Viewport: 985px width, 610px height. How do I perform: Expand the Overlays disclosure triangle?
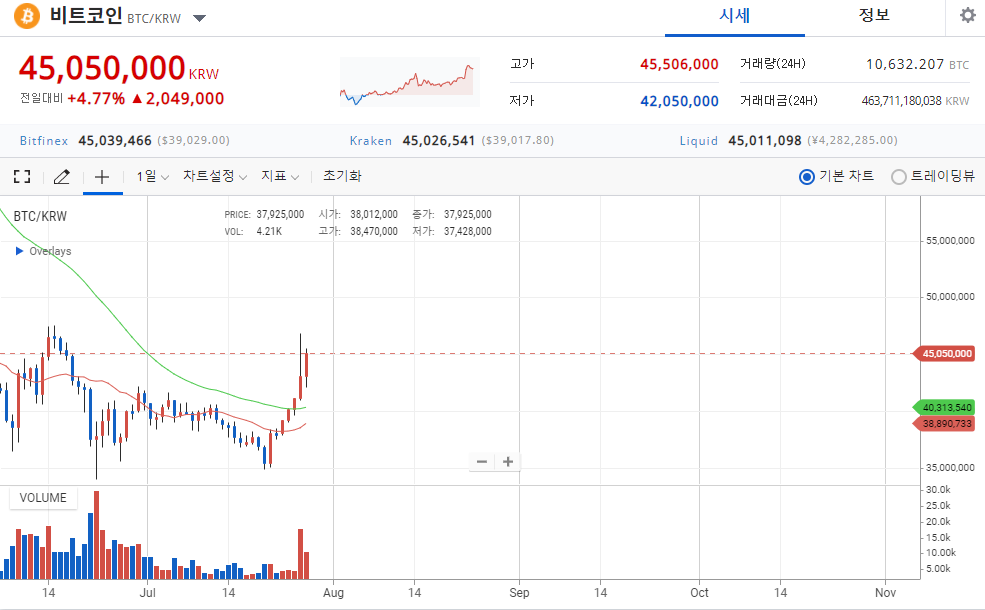point(19,251)
